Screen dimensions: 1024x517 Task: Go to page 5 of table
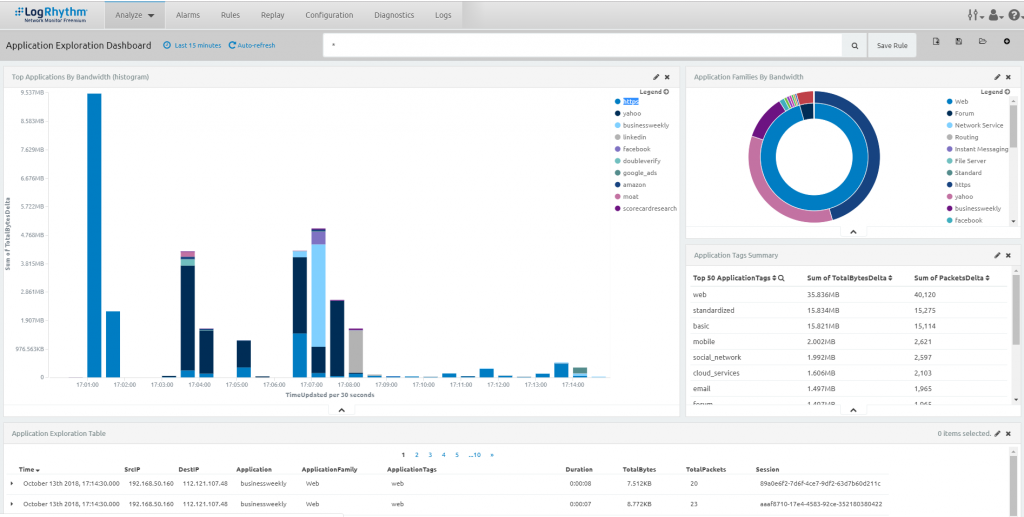click(457, 455)
